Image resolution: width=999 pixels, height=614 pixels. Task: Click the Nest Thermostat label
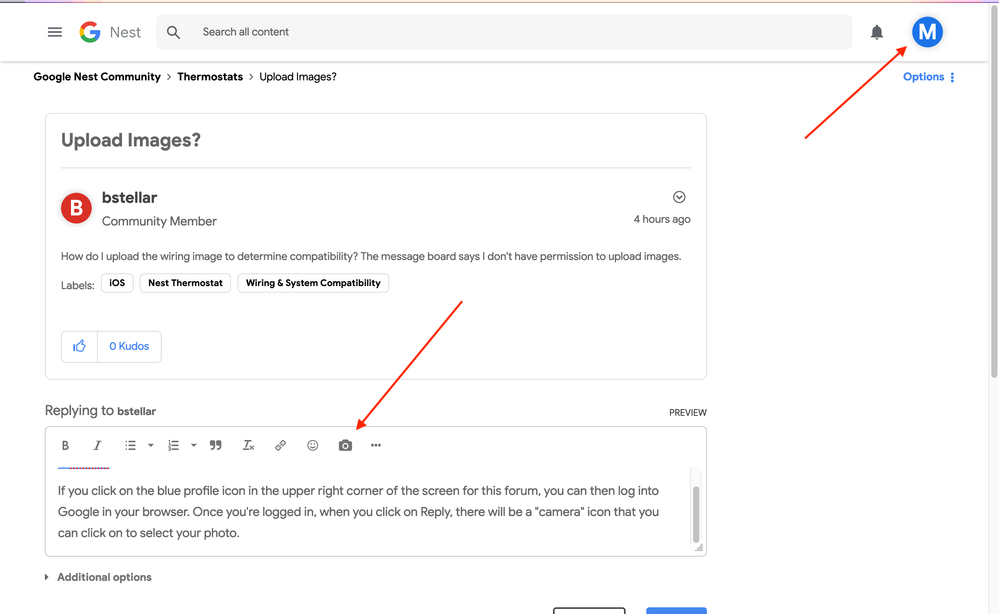(x=185, y=283)
